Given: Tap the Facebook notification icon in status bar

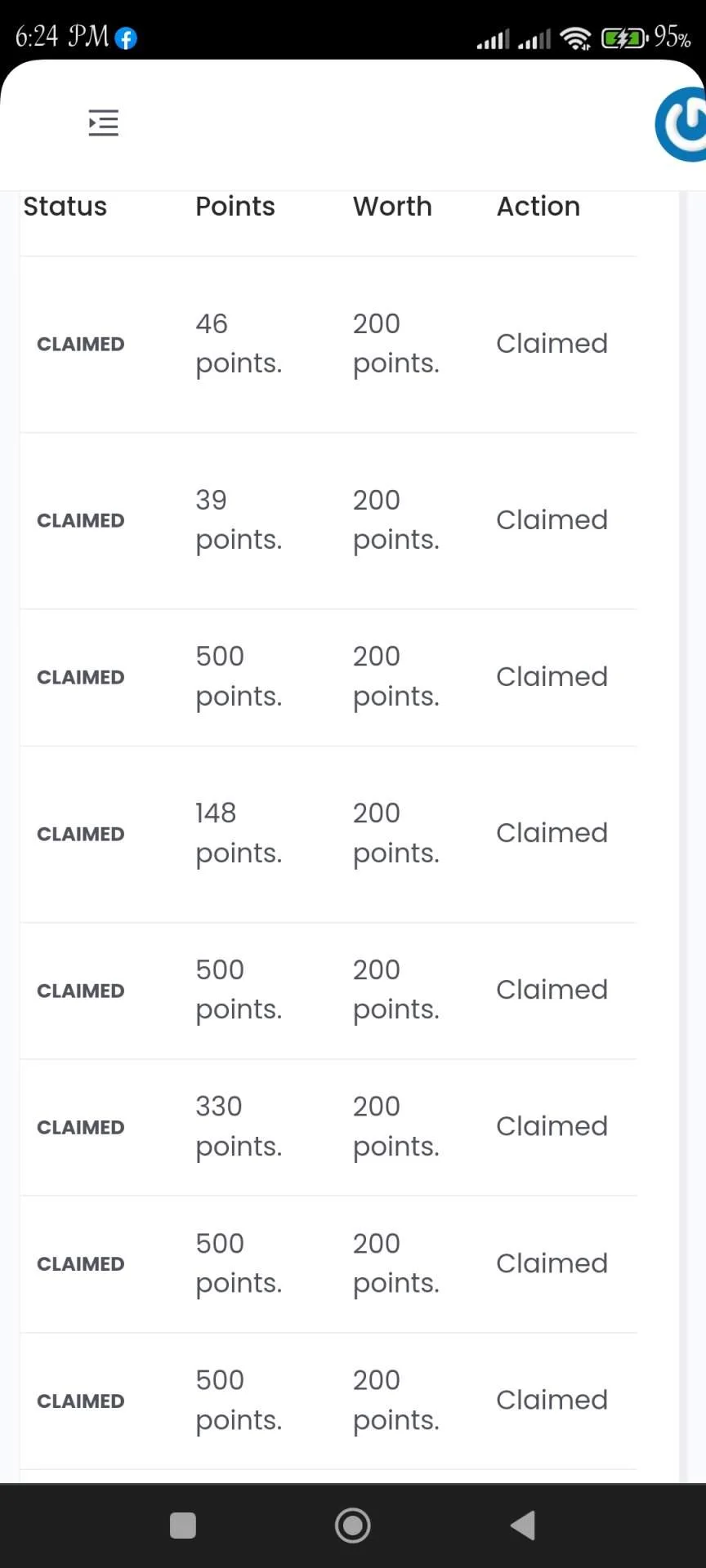Looking at the screenshot, I should [x=126, y=38].
